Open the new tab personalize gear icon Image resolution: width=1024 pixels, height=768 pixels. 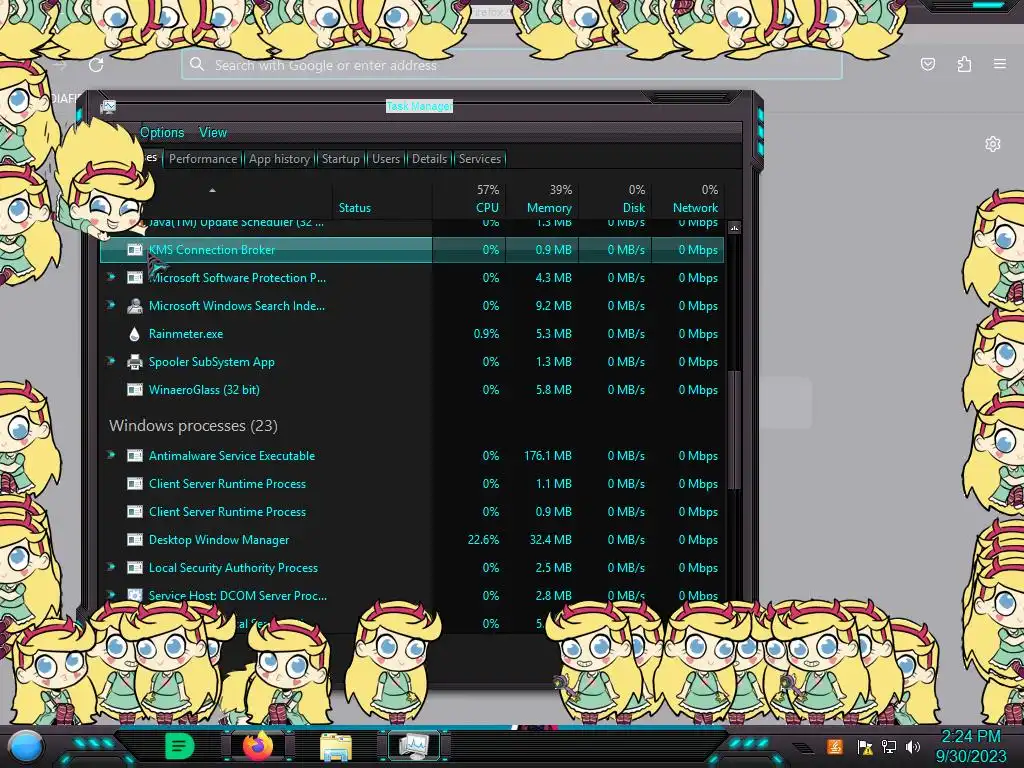pos(993,144)
